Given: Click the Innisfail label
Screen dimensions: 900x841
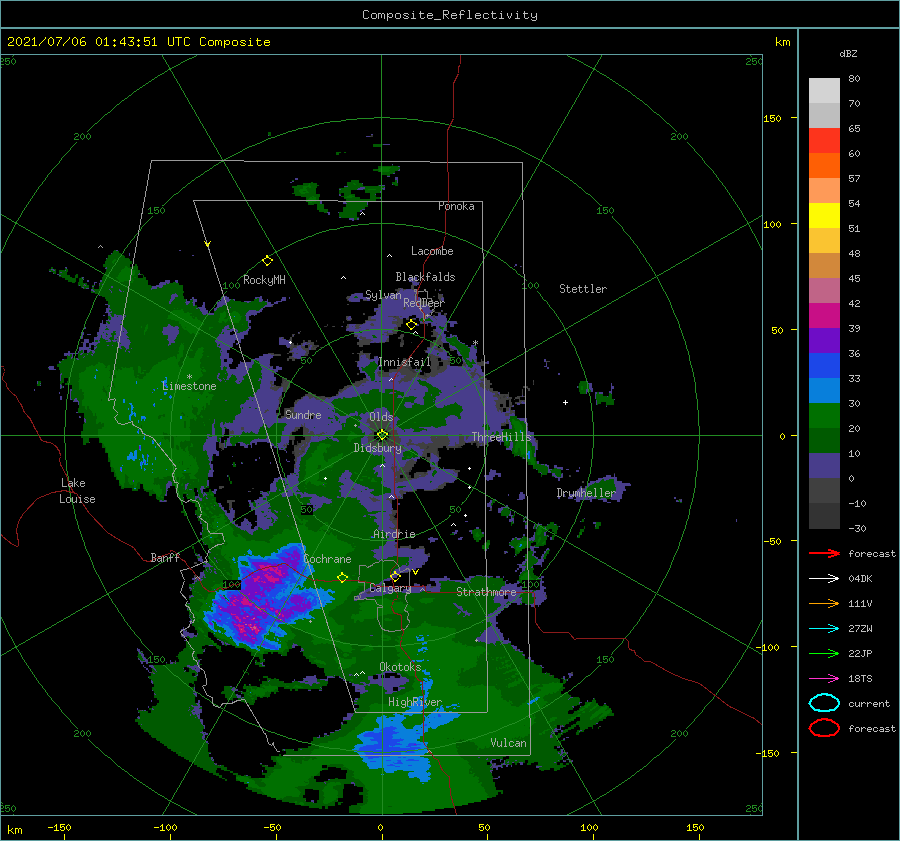Looking at the screenshot, I should click(404, 362).
